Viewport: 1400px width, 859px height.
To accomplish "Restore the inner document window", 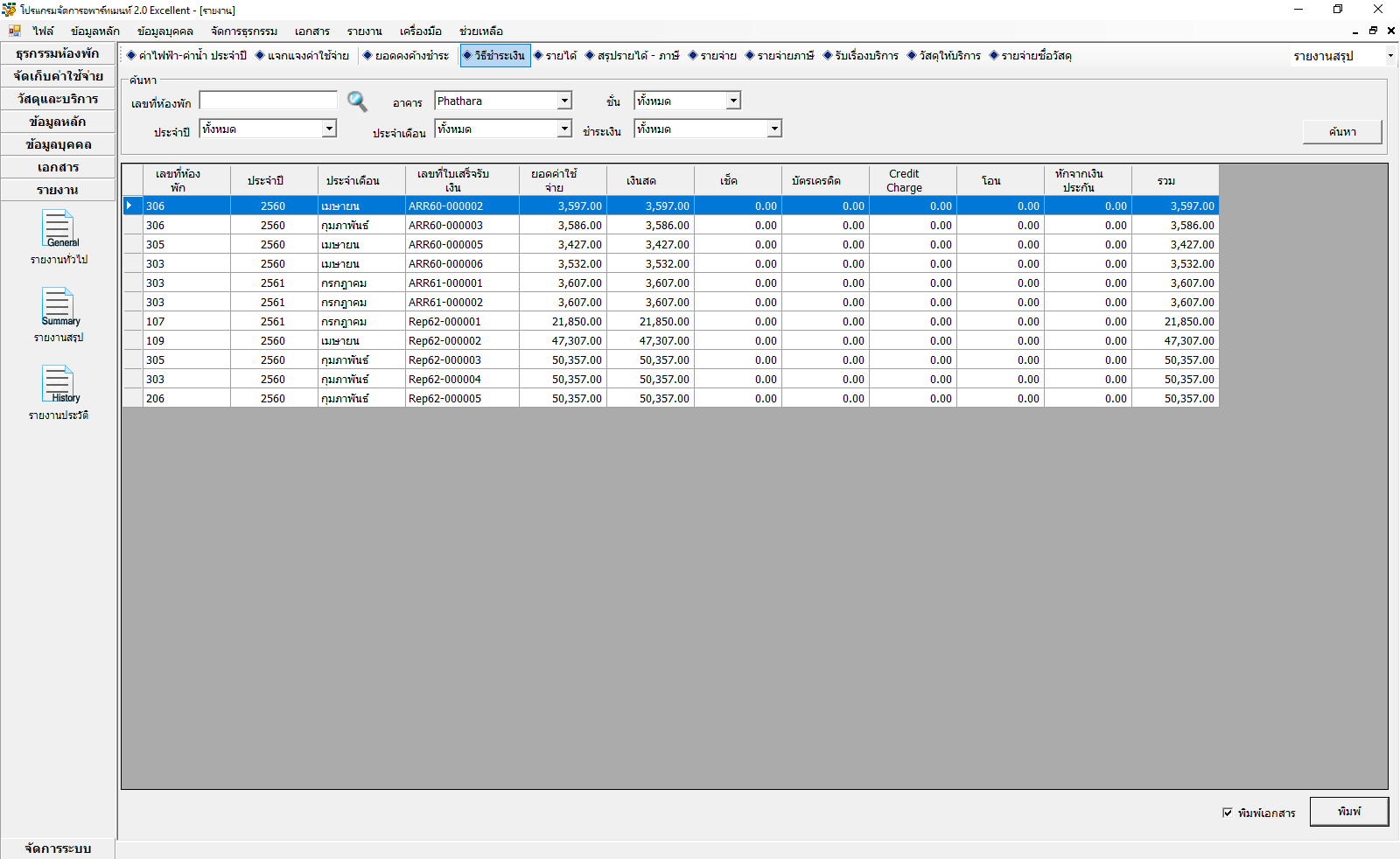I will (x=1373, y=31).
